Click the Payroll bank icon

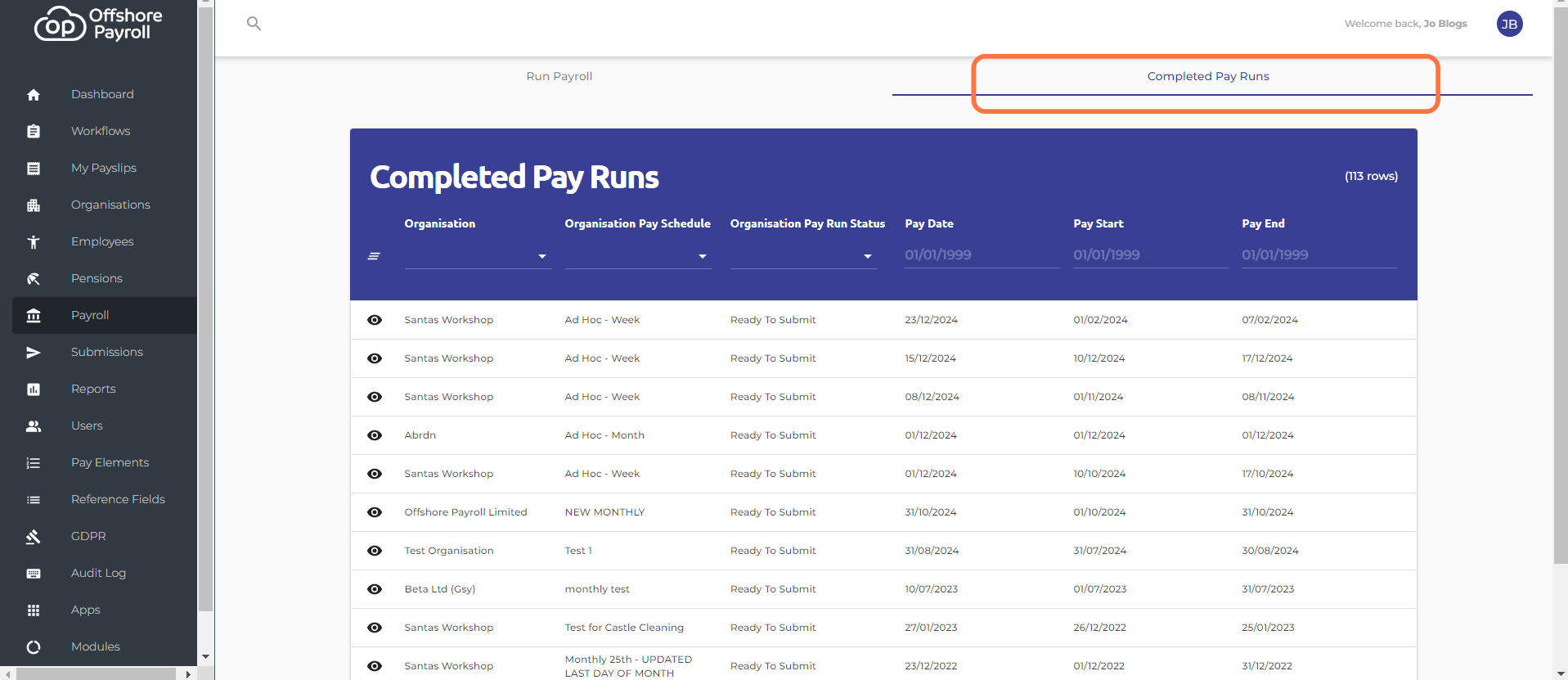tap(34, 316)
